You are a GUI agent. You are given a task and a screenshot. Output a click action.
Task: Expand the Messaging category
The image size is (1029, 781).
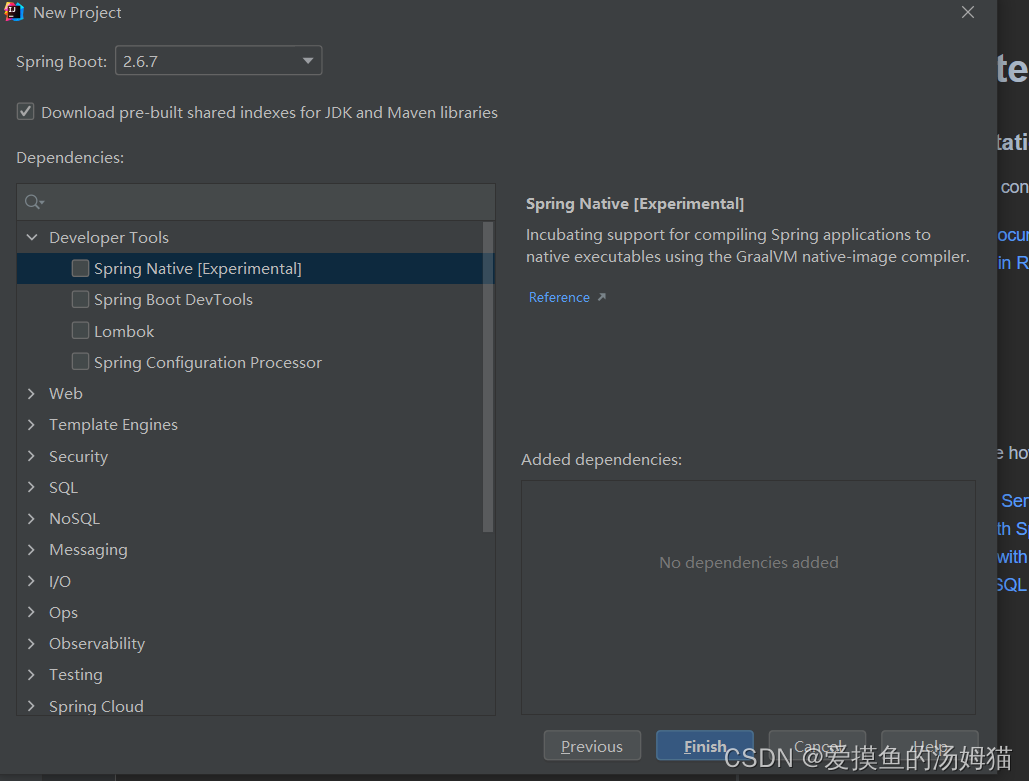point(32,549)
